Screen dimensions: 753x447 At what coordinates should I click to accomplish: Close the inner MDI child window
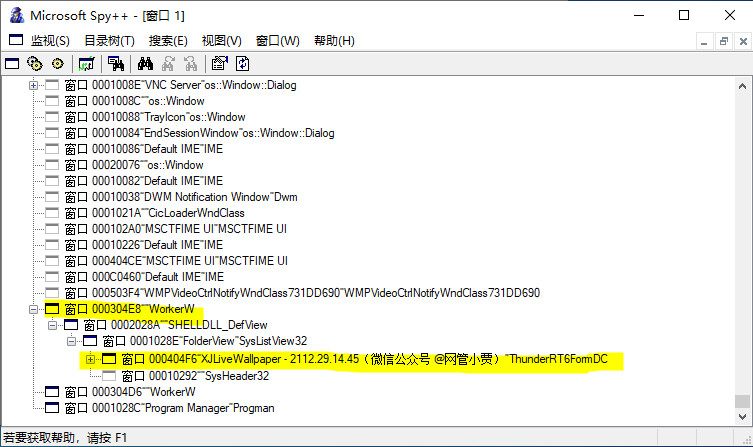(x=743, y=42)
